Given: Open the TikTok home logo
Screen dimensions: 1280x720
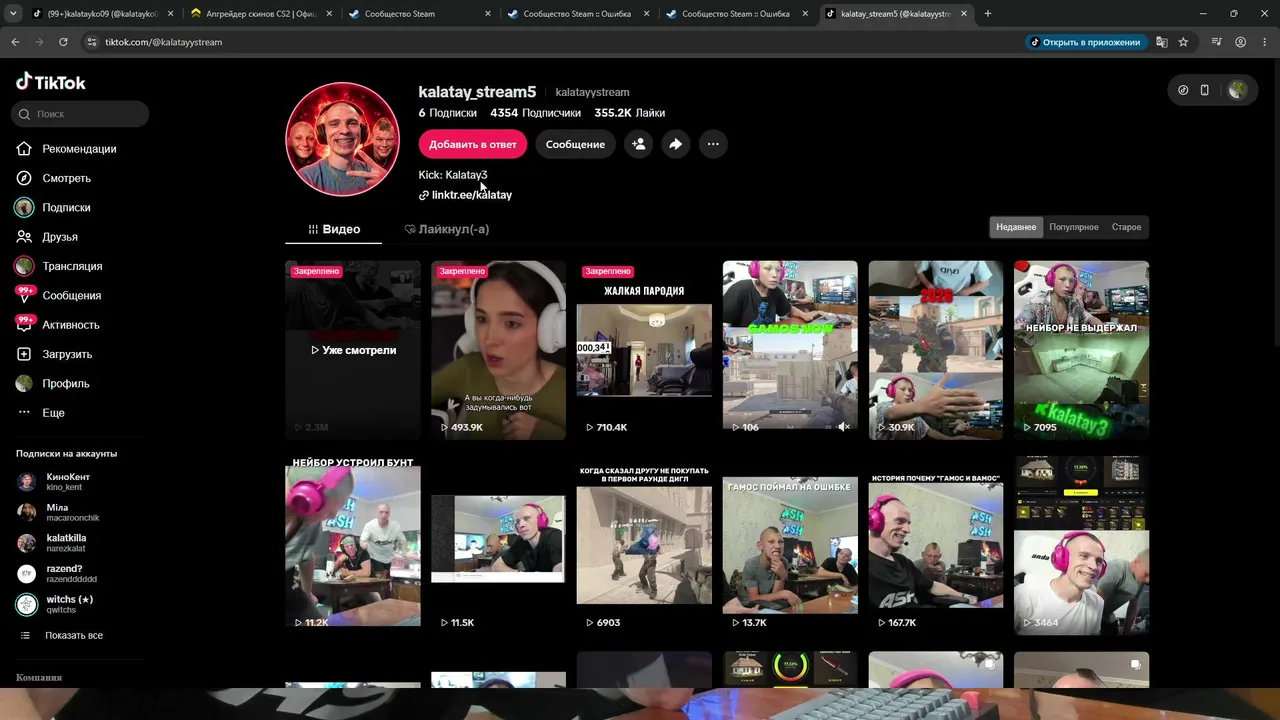Looking at the screenshot, I should click(x=50, y=82).
